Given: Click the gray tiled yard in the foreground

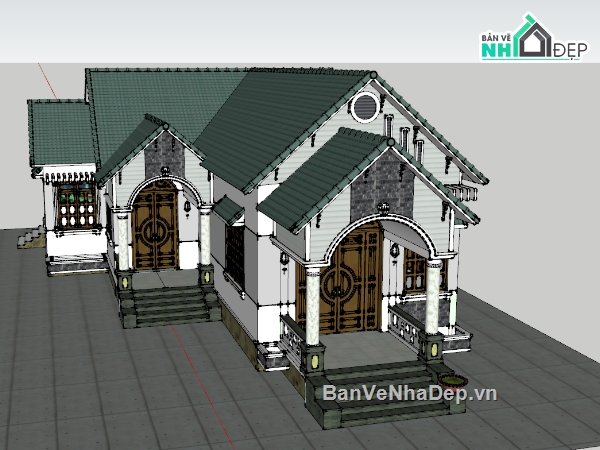Looking at the screenshot, I should 120,390.
